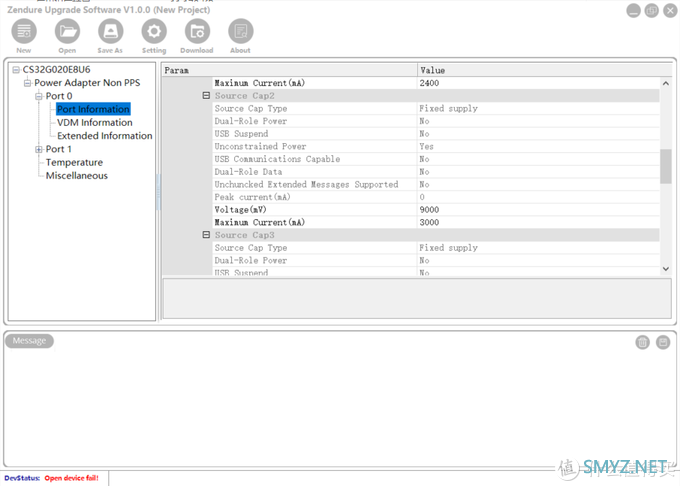
Task: Open the Setting gear icon
Action: [x=154, y=31]
